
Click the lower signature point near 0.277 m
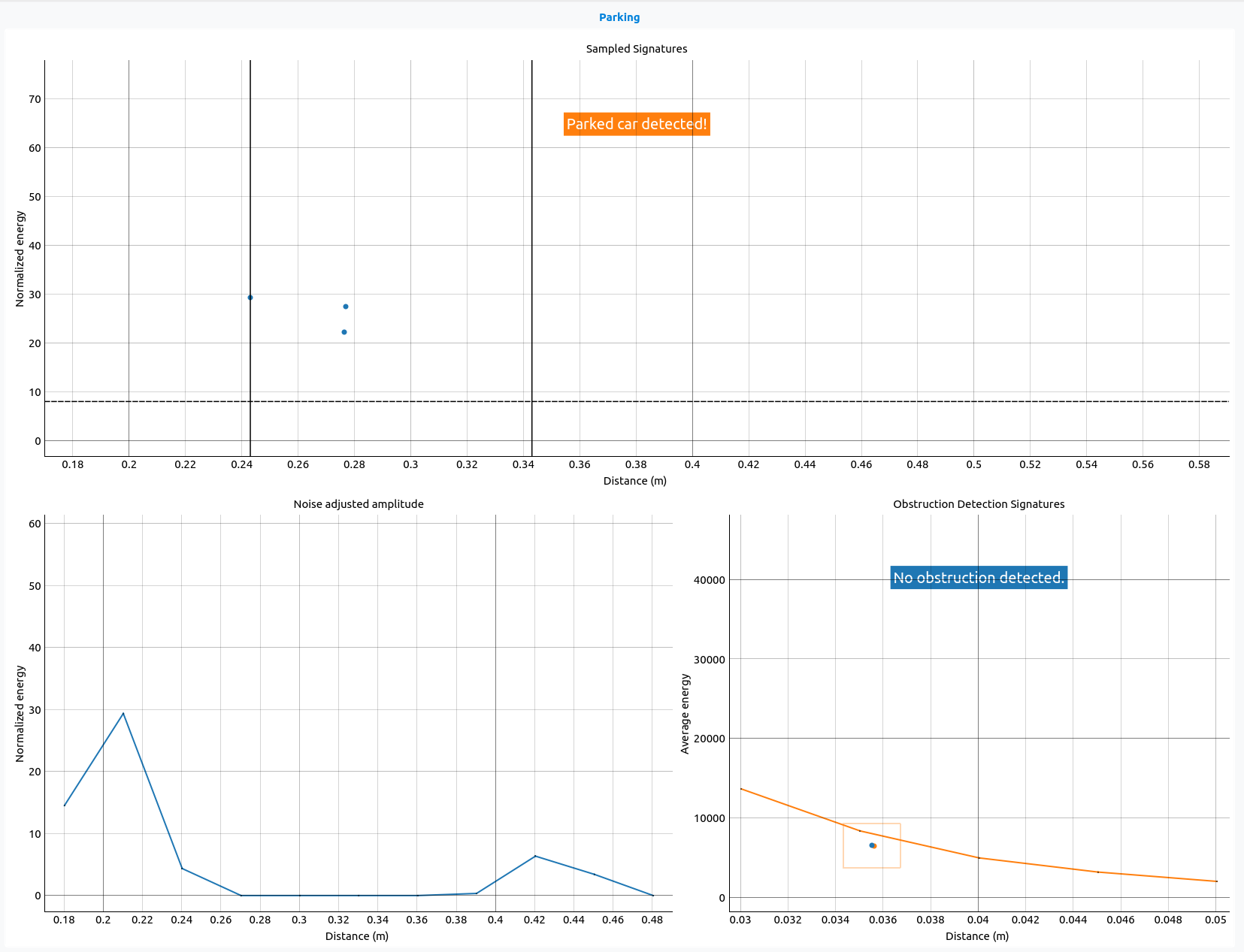click(344, 332)
